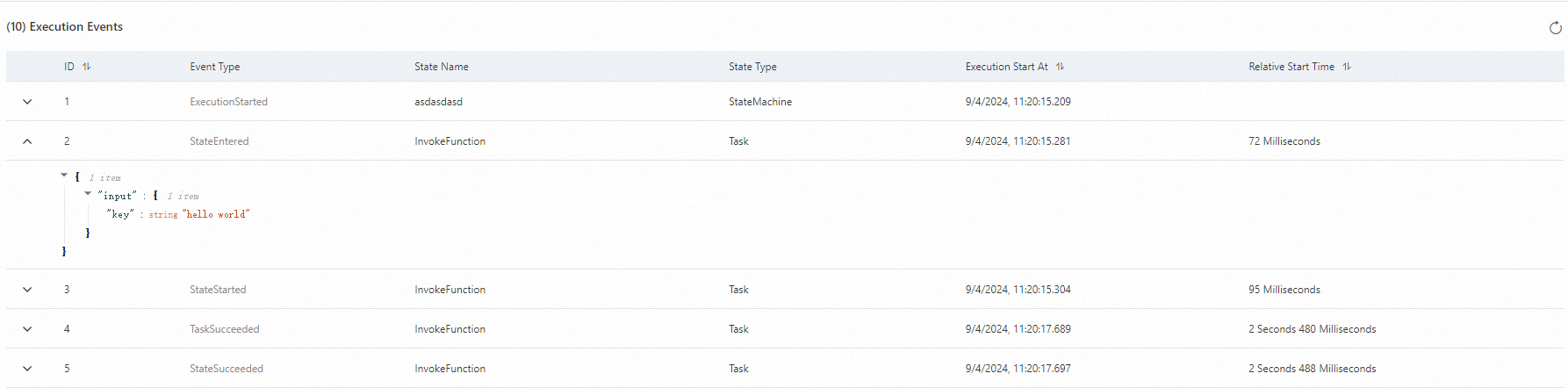Select the TaskSucceeded event type text
1568x388 pixels.
pyautogui.click(x=225, y=329)
